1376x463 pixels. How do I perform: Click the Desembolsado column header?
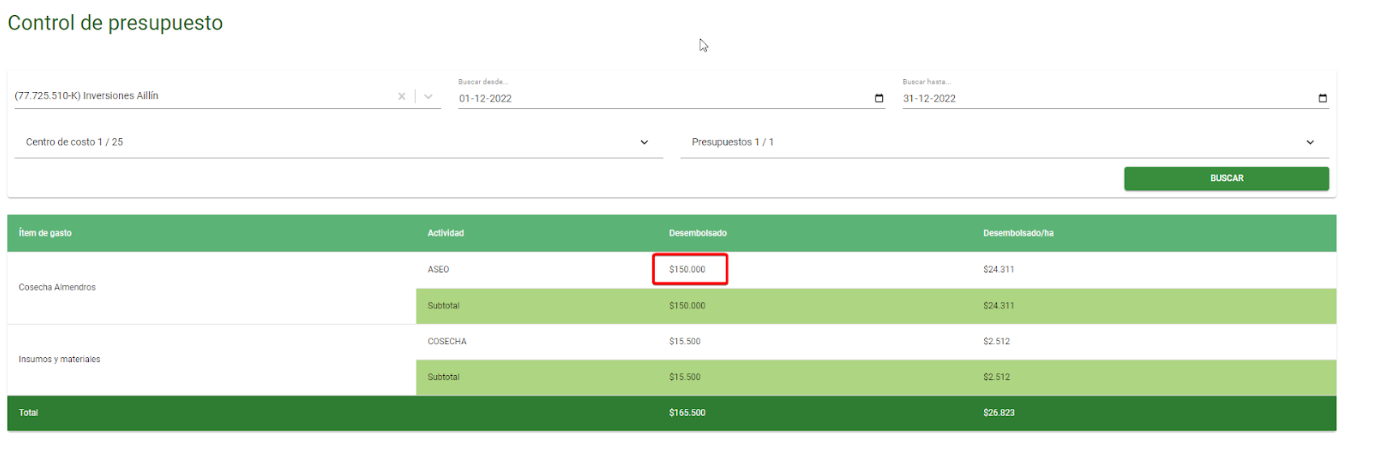pyautogui.click(x=697, y=233)
